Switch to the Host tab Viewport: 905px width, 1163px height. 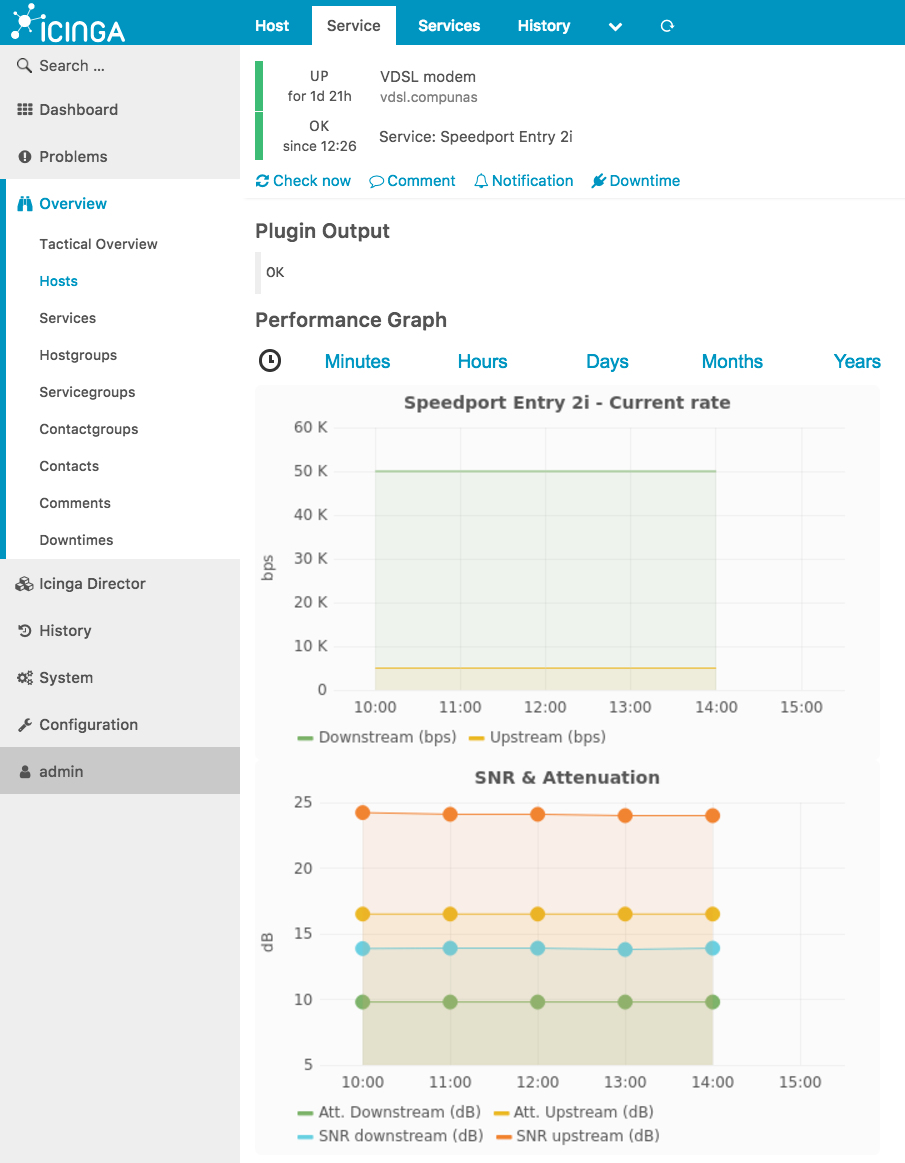[x=272, y=25]
